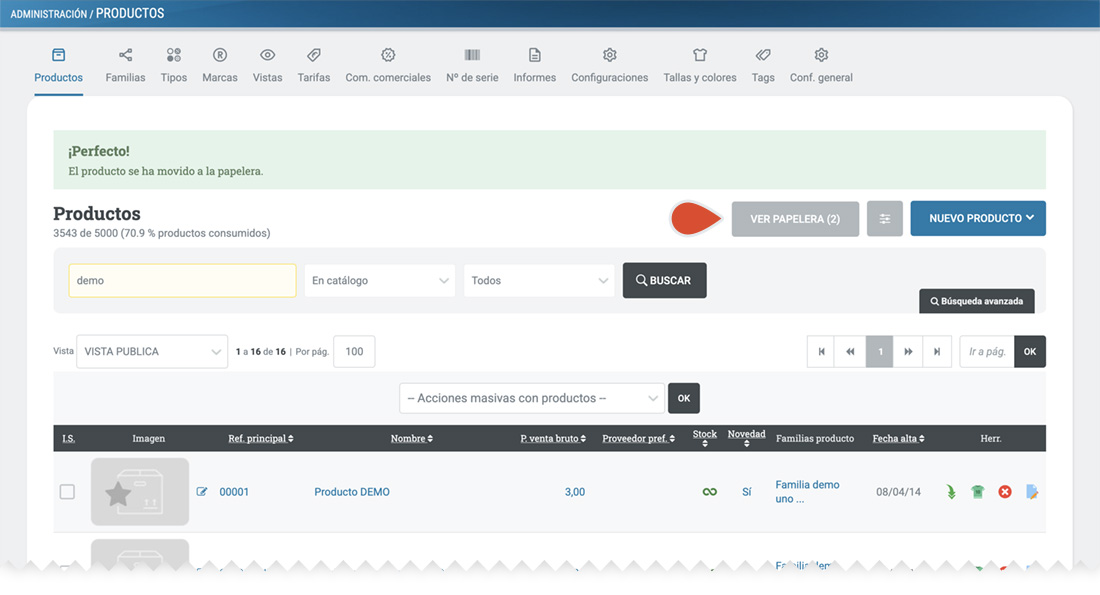Screen dimensions: 1100x595
Task: Expand the En catálogo filter dropdown
Action: (380, 281)
